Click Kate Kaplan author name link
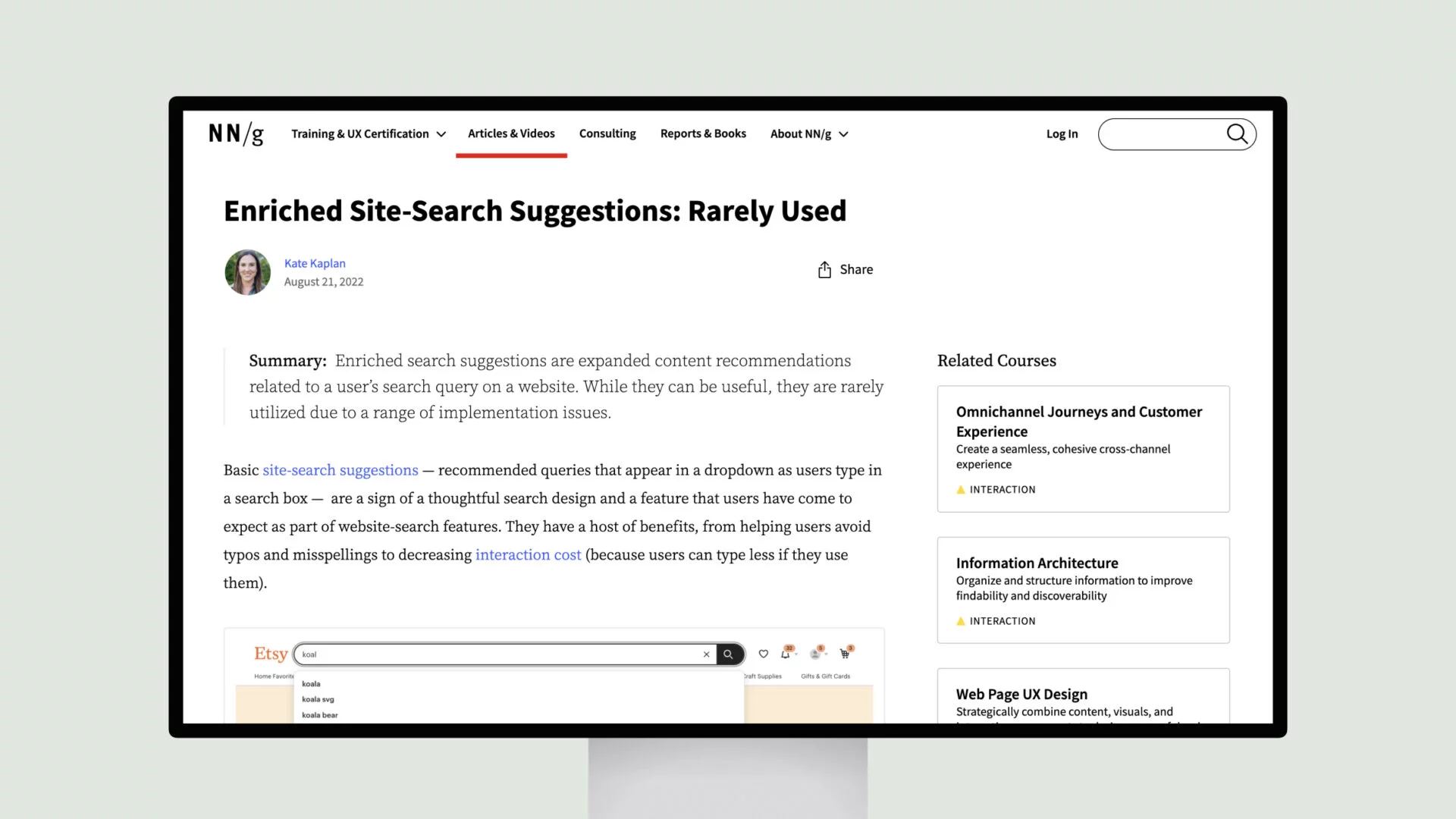 click(x=314, y=262)
